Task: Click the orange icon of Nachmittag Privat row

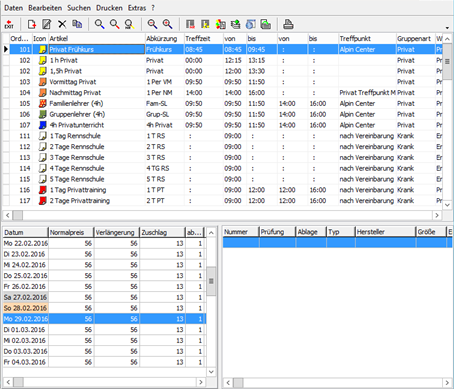Action: tap(42, 93)
